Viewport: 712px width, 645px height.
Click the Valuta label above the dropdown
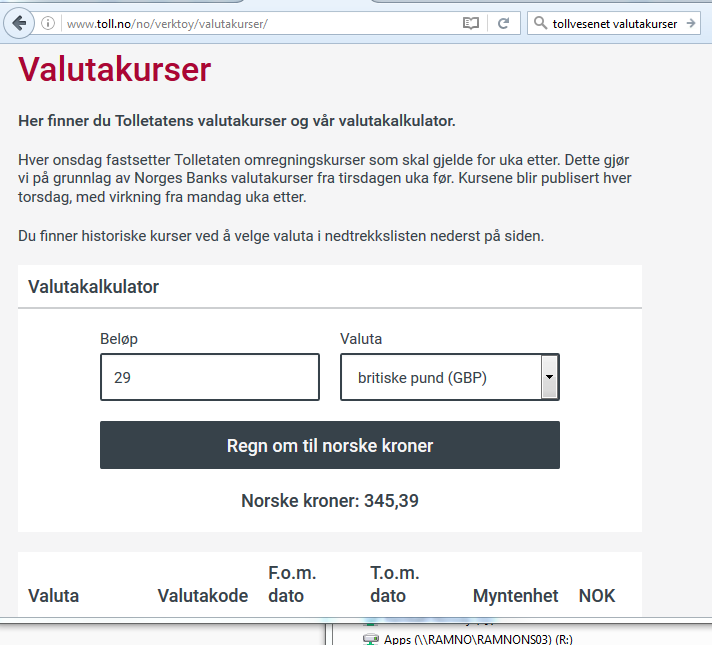tap(361, 339)
